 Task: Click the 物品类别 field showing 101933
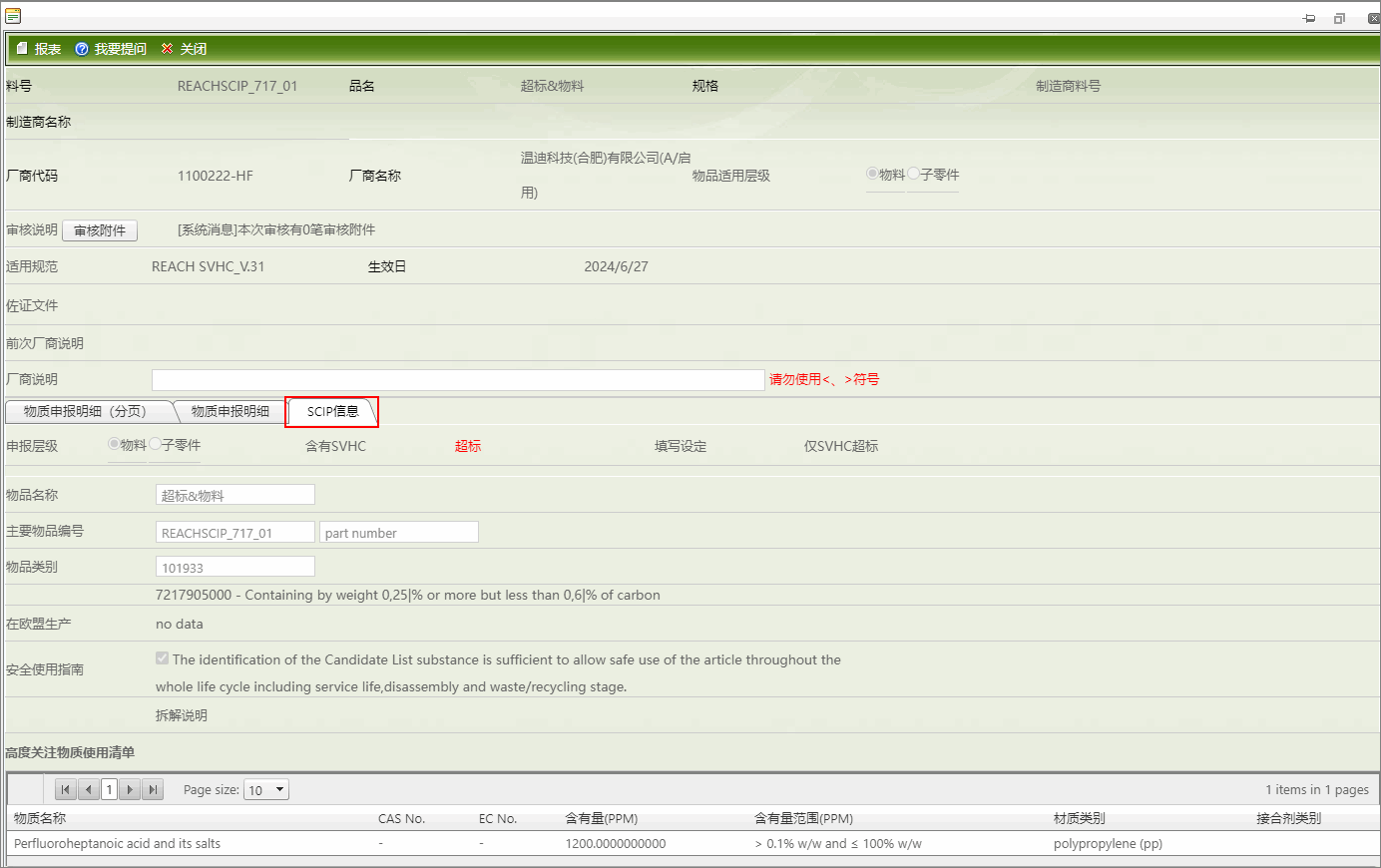235,567
